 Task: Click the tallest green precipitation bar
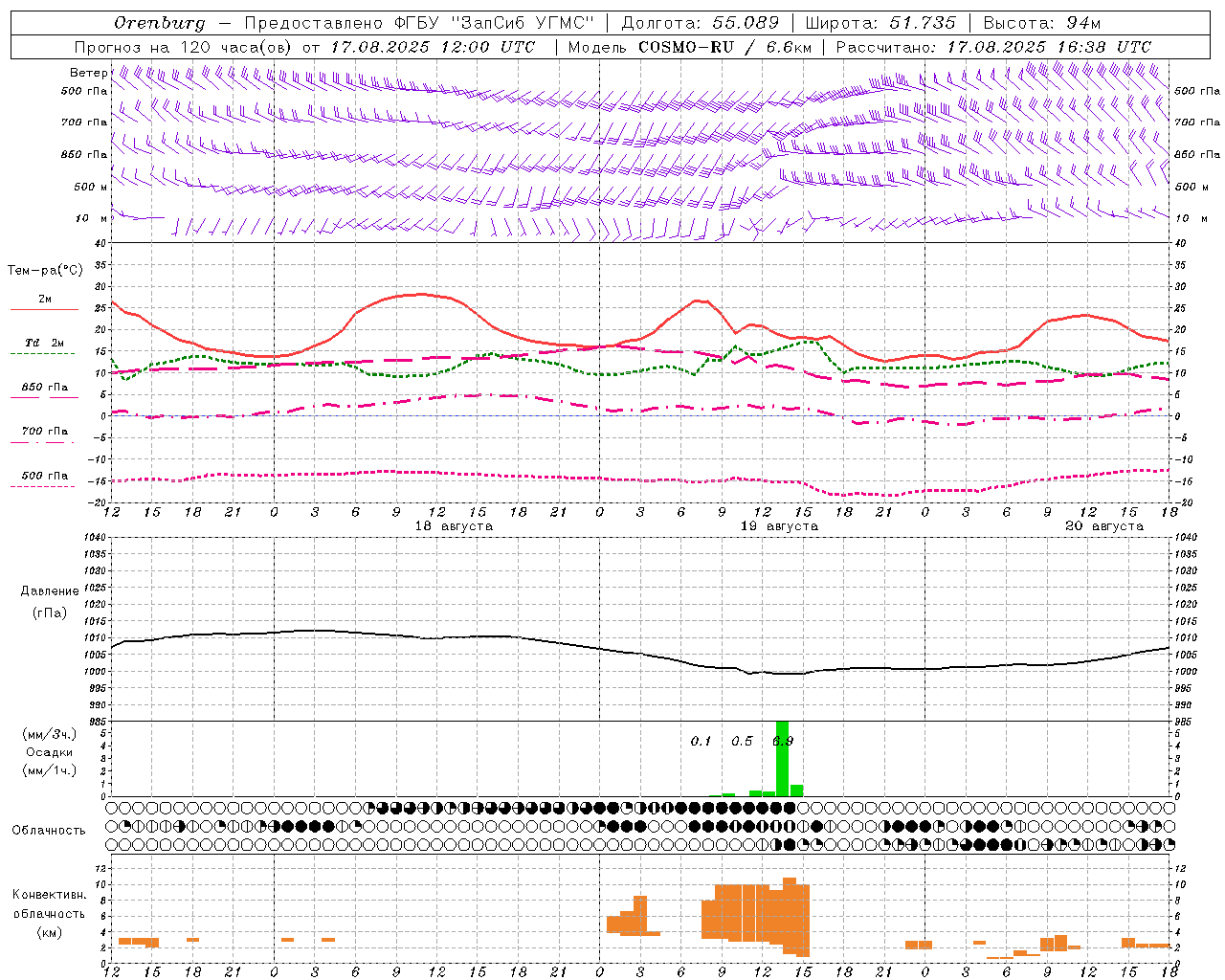(x=782, y=759)
